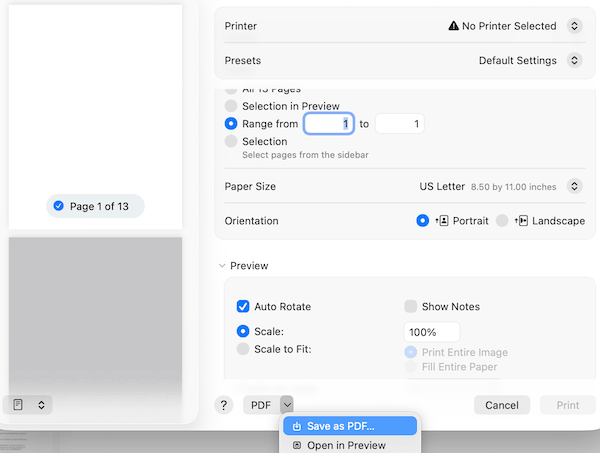
Task: Toggle the PDF dropdown arrow
Action: [287, 405]
